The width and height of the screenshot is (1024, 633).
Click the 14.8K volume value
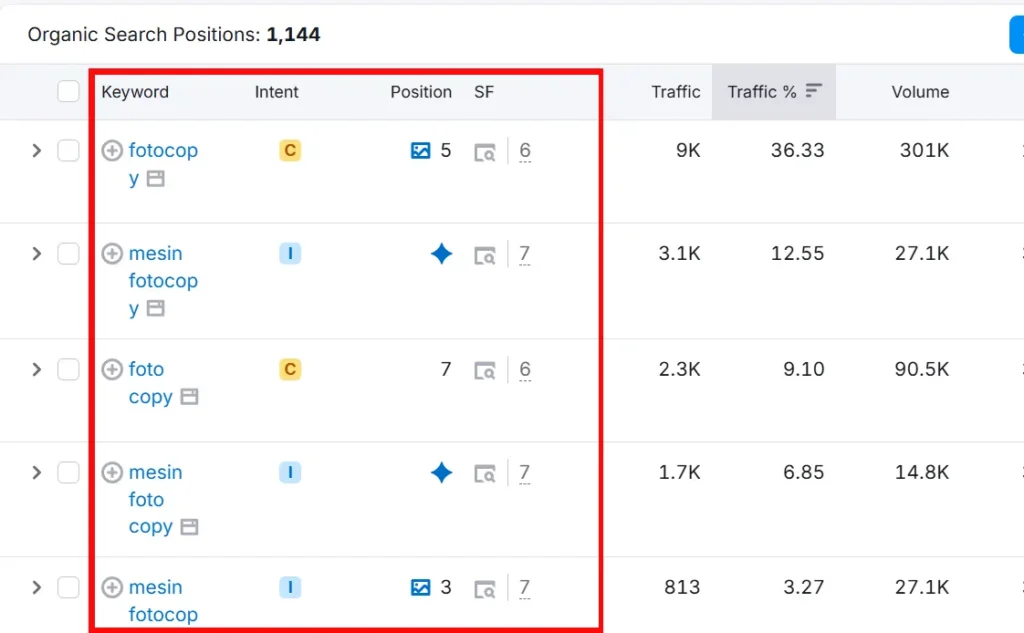point(921,472)
